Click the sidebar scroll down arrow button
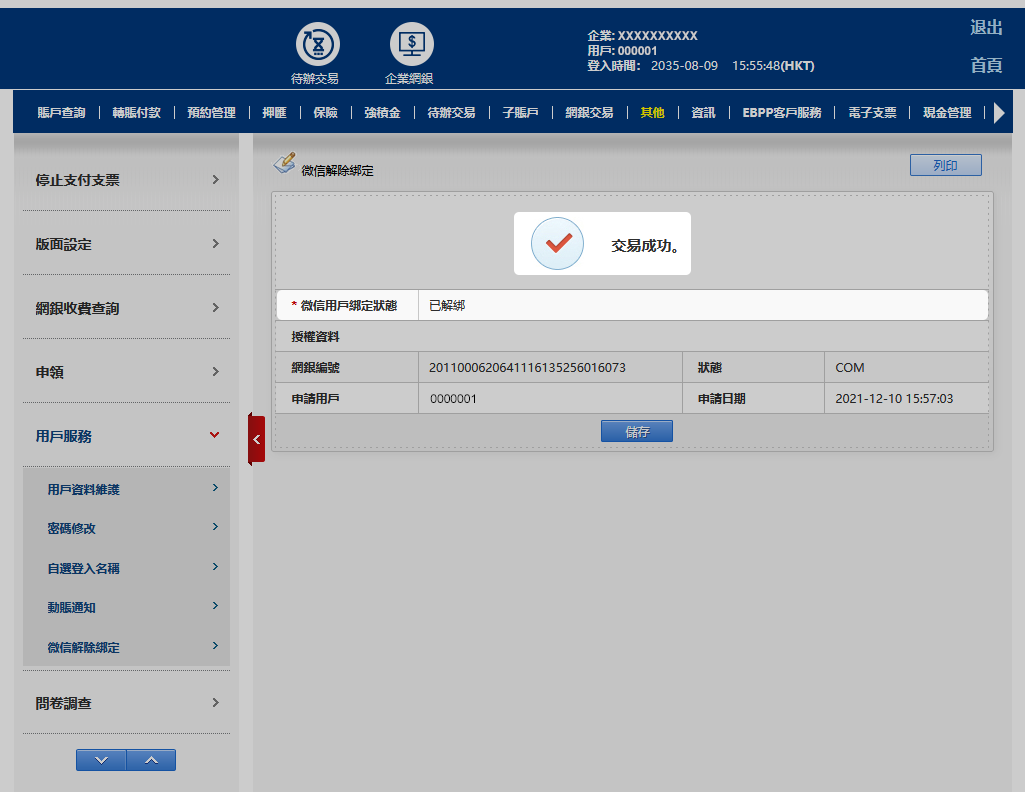The width and height of the screenshot is (1025, 792). click(101, 760)
